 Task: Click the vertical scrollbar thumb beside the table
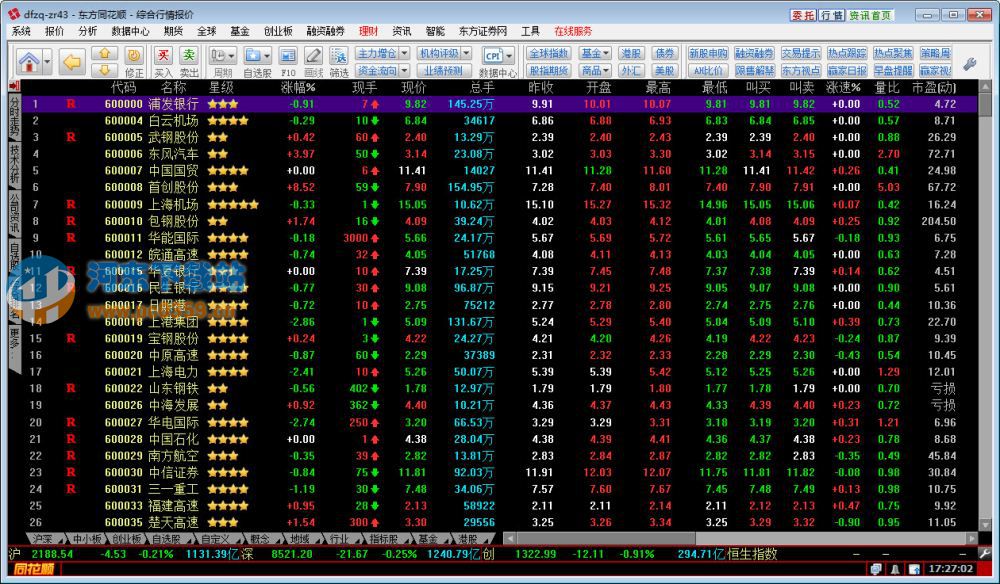[986, 105]
